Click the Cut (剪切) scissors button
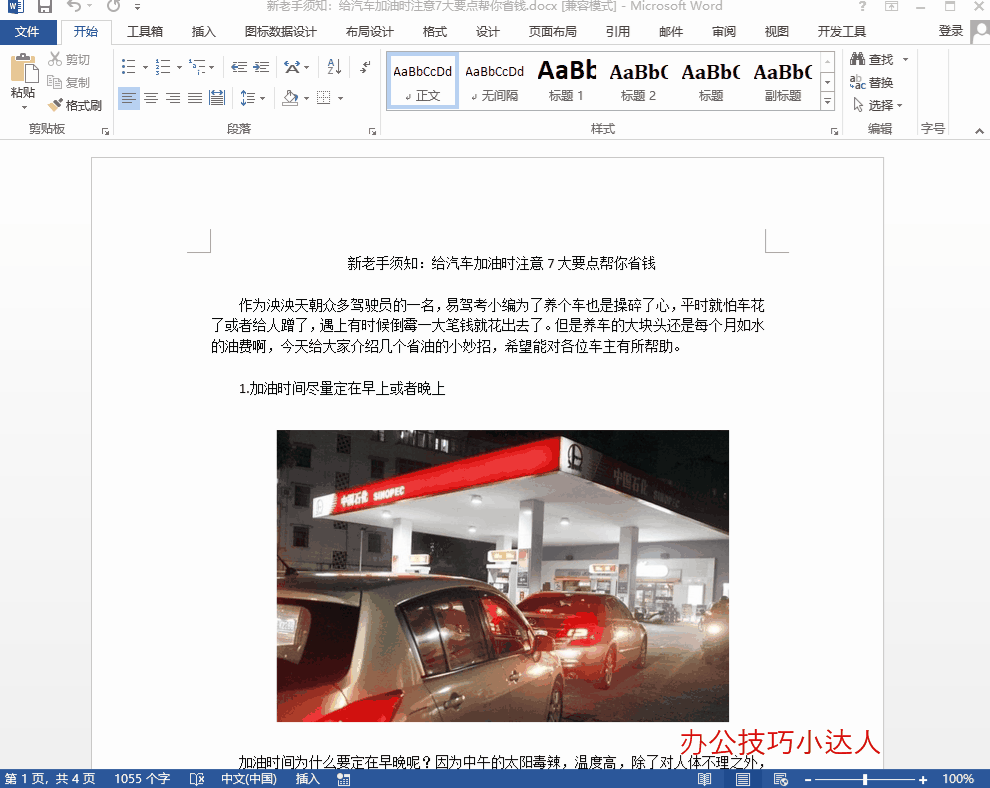This screenshot has width=990, height=788. click(x=69, y=59)
